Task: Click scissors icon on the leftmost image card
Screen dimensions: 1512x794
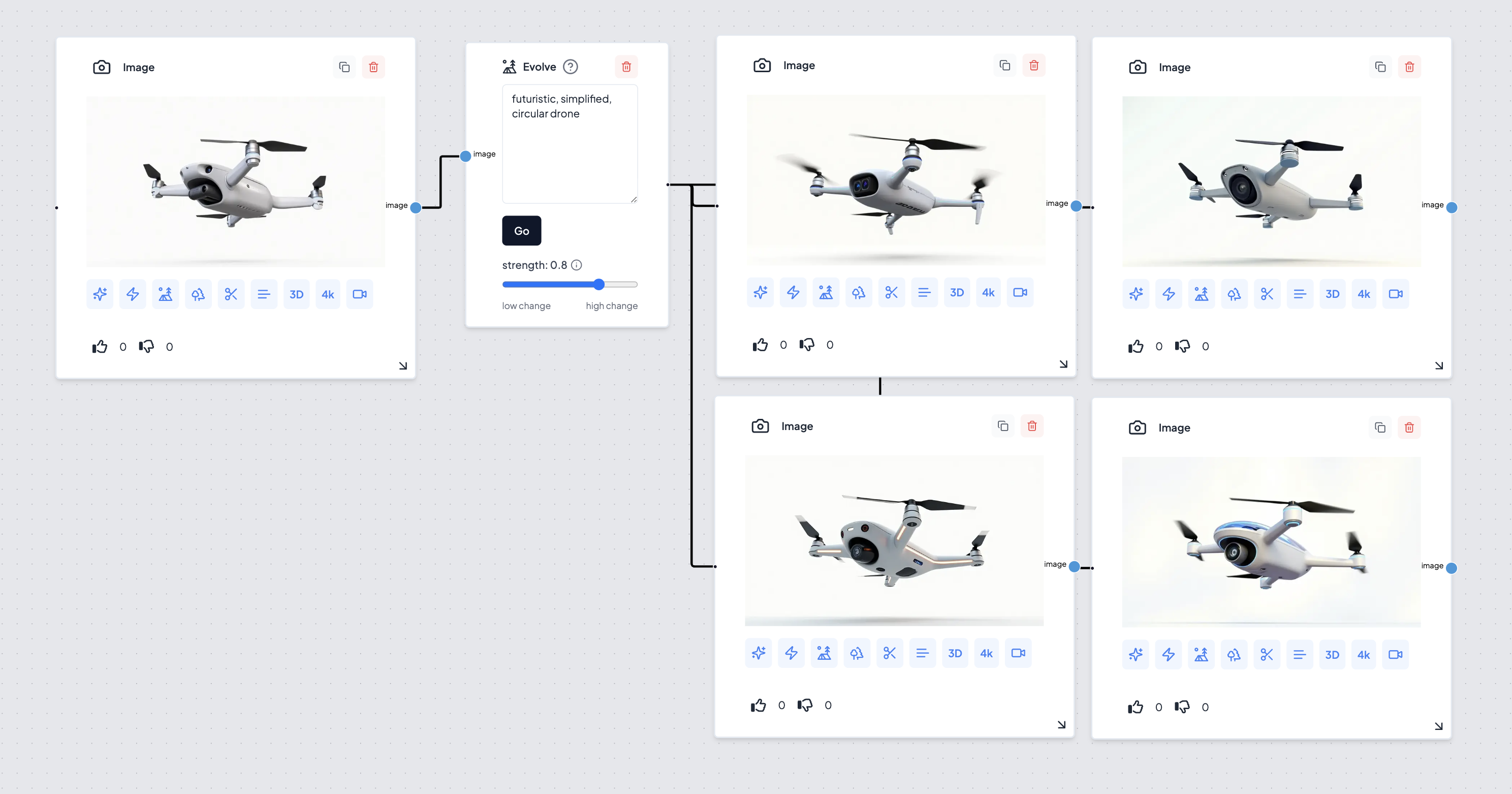Action: pyautogui.click(x=231, y=294)
